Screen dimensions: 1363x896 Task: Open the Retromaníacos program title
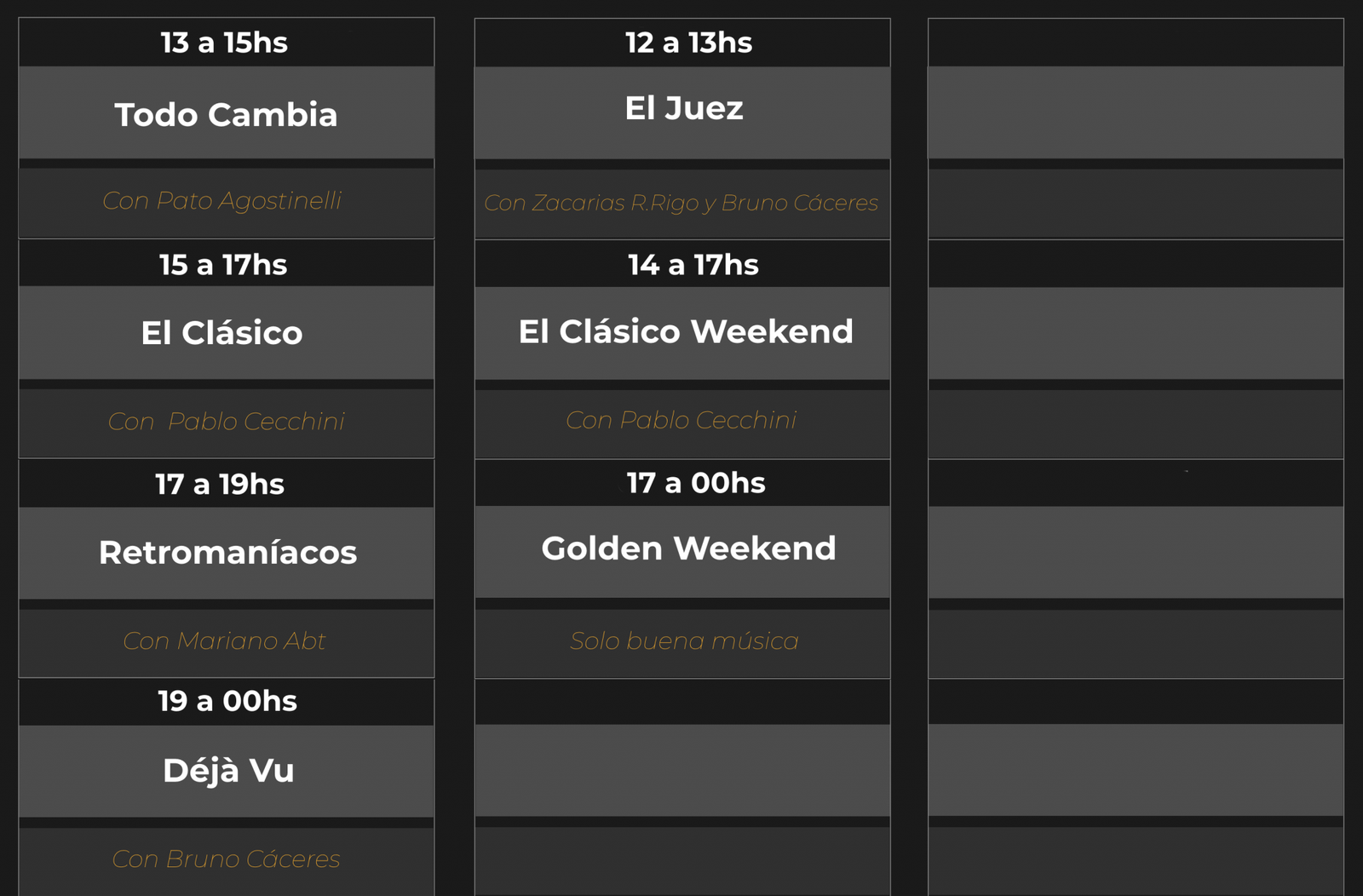click(227, 552)
